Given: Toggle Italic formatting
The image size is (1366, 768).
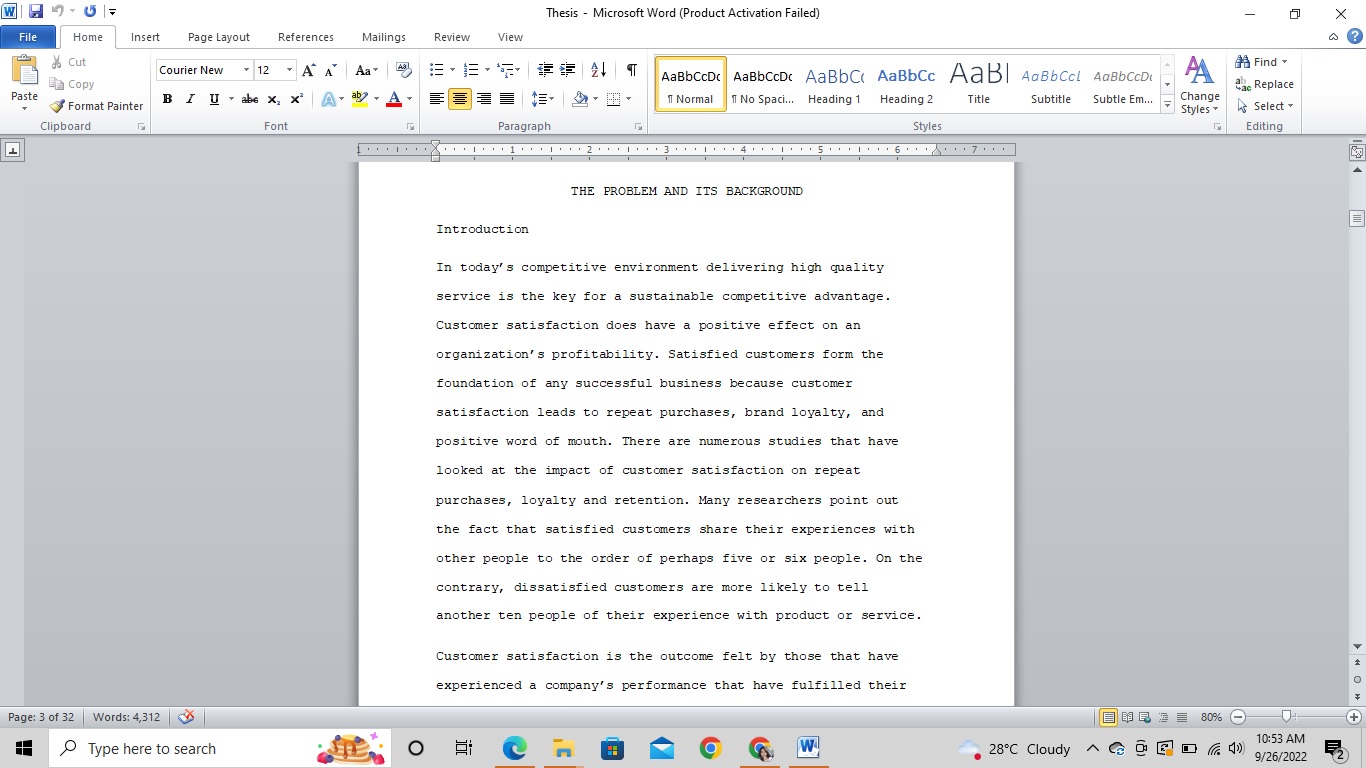Looking at the screenshot, I should [190, 99].
